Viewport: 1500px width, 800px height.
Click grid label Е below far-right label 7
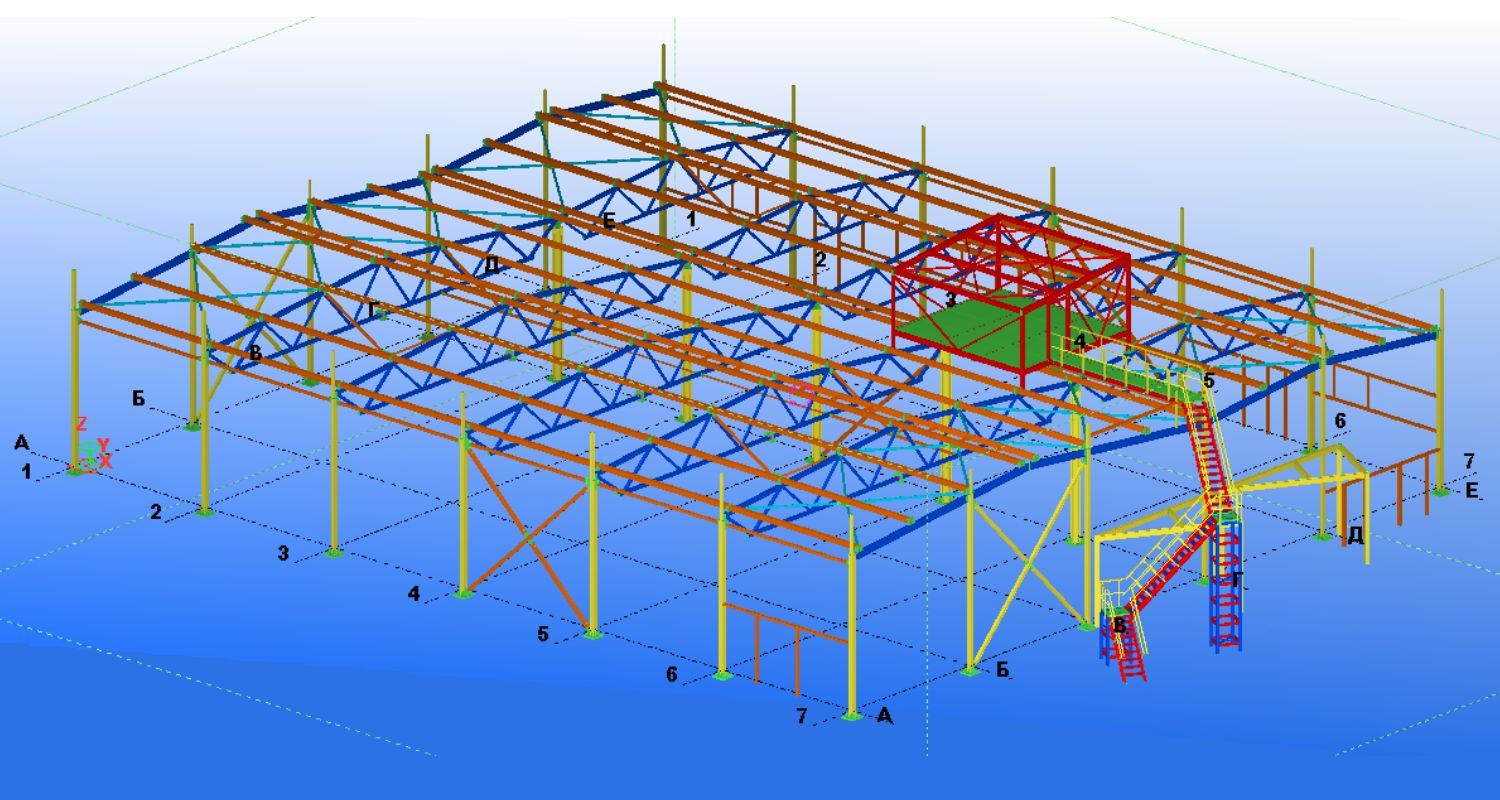[1472, 491]
